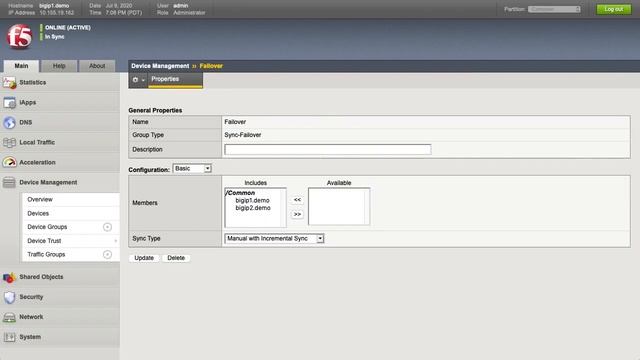Open Network menu item
Image resolution: width=640 pixels, height=360 pixels.
(31, 317)
